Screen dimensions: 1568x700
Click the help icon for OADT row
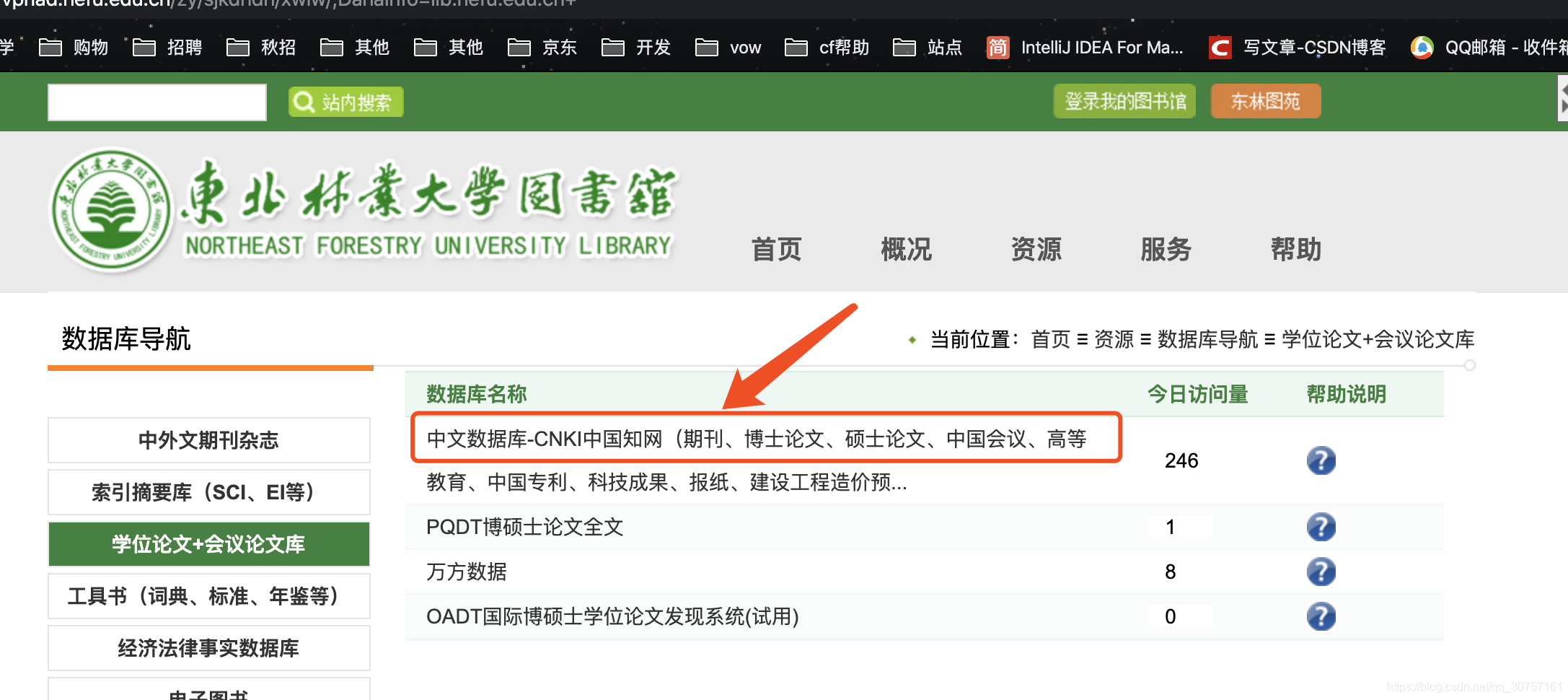pos(1321,616)
